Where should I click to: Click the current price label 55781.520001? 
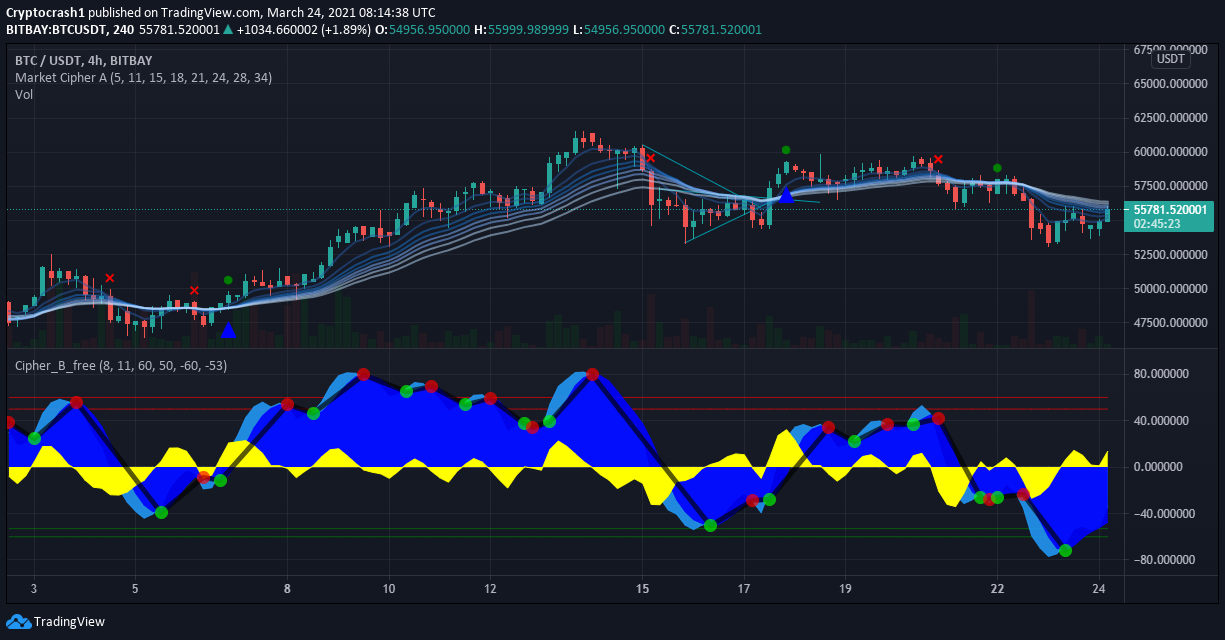click(1172, 210)
